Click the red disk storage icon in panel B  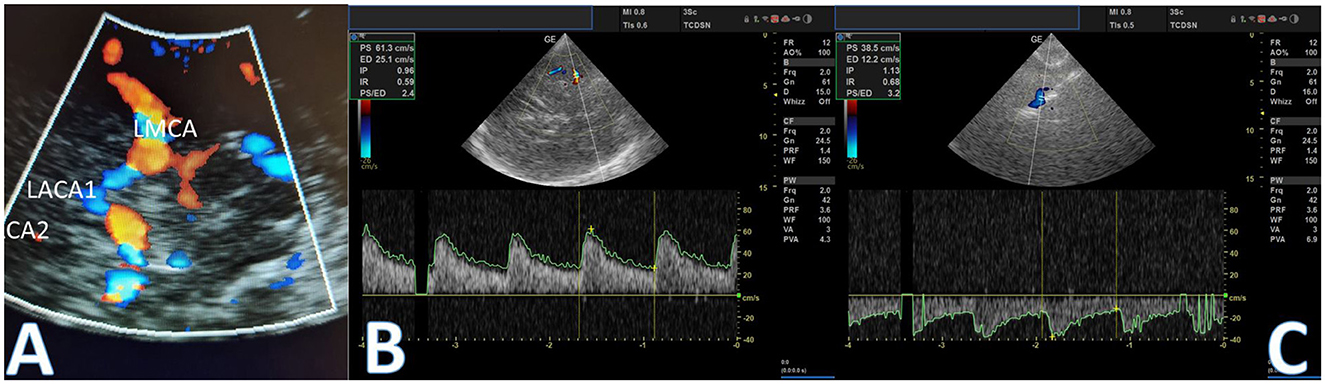[x=774, y=19]
